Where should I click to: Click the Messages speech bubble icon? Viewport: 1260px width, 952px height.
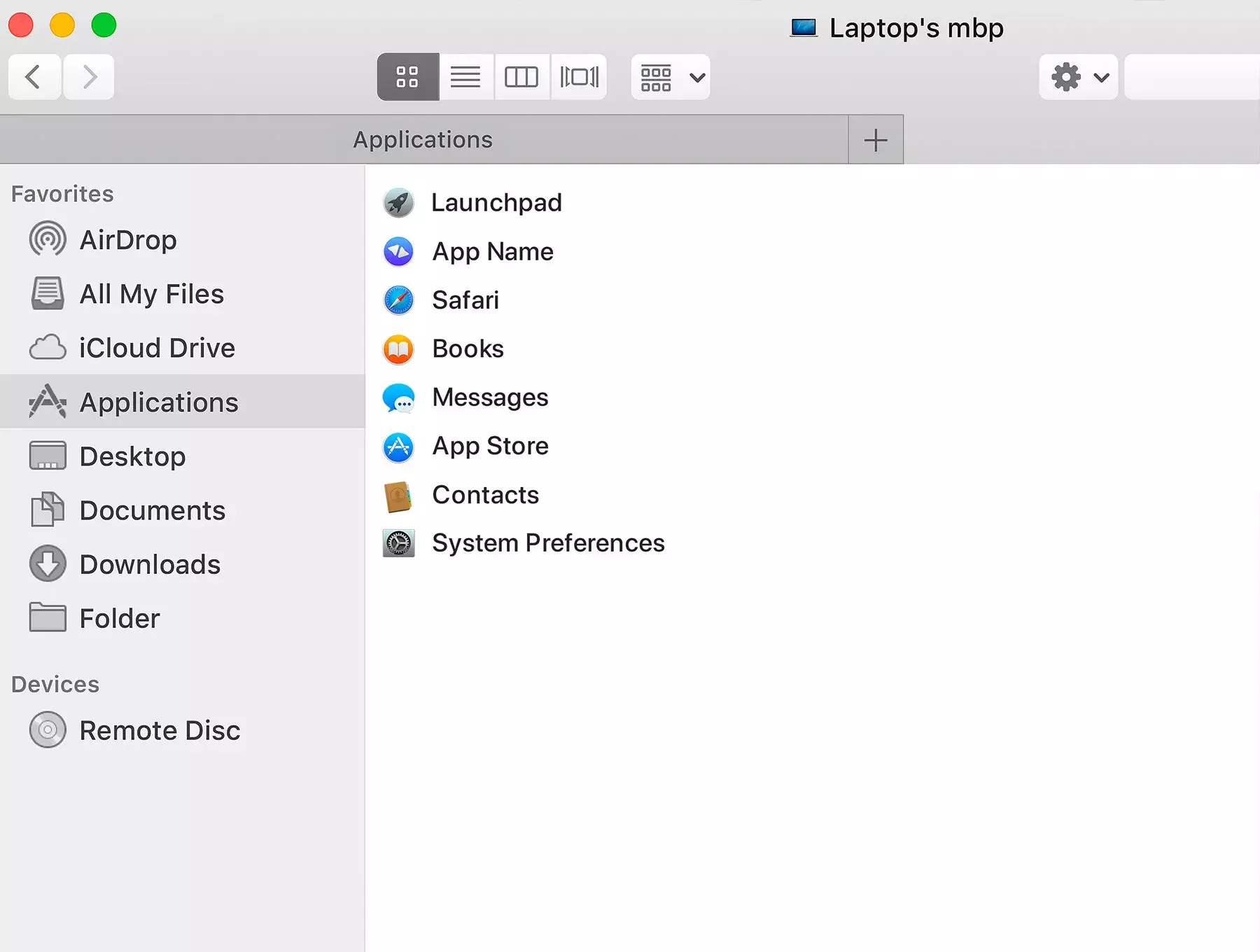point(398,398)
